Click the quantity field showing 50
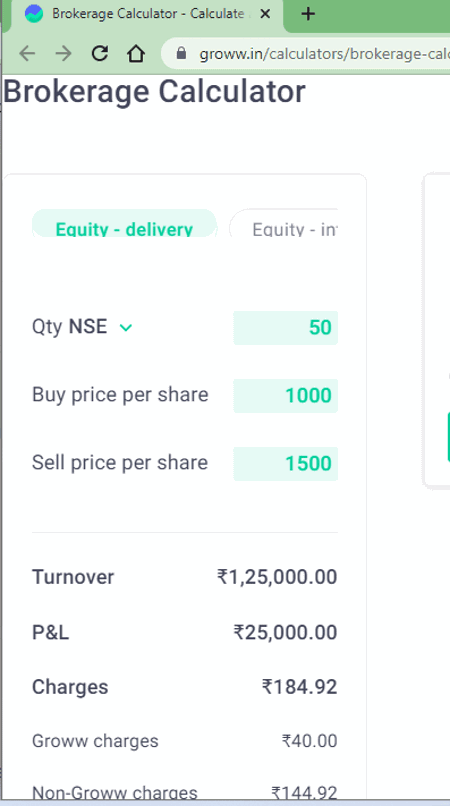 285,327
